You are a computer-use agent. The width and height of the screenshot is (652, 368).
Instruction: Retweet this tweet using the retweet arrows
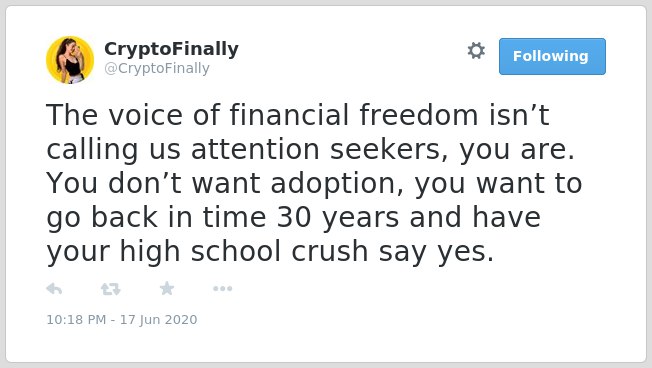click(111, 289)
